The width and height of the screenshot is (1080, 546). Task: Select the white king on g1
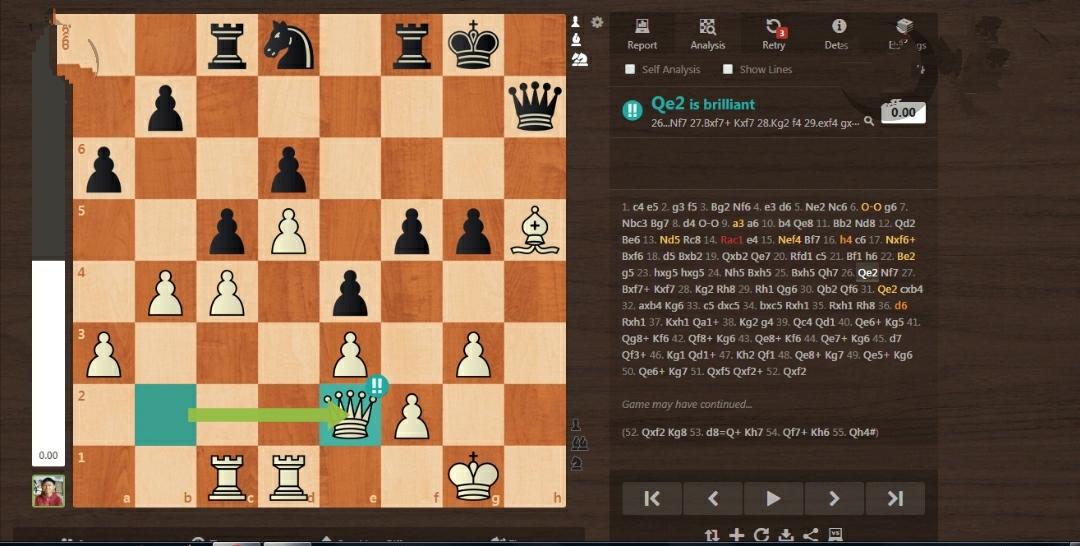point(473,476)
